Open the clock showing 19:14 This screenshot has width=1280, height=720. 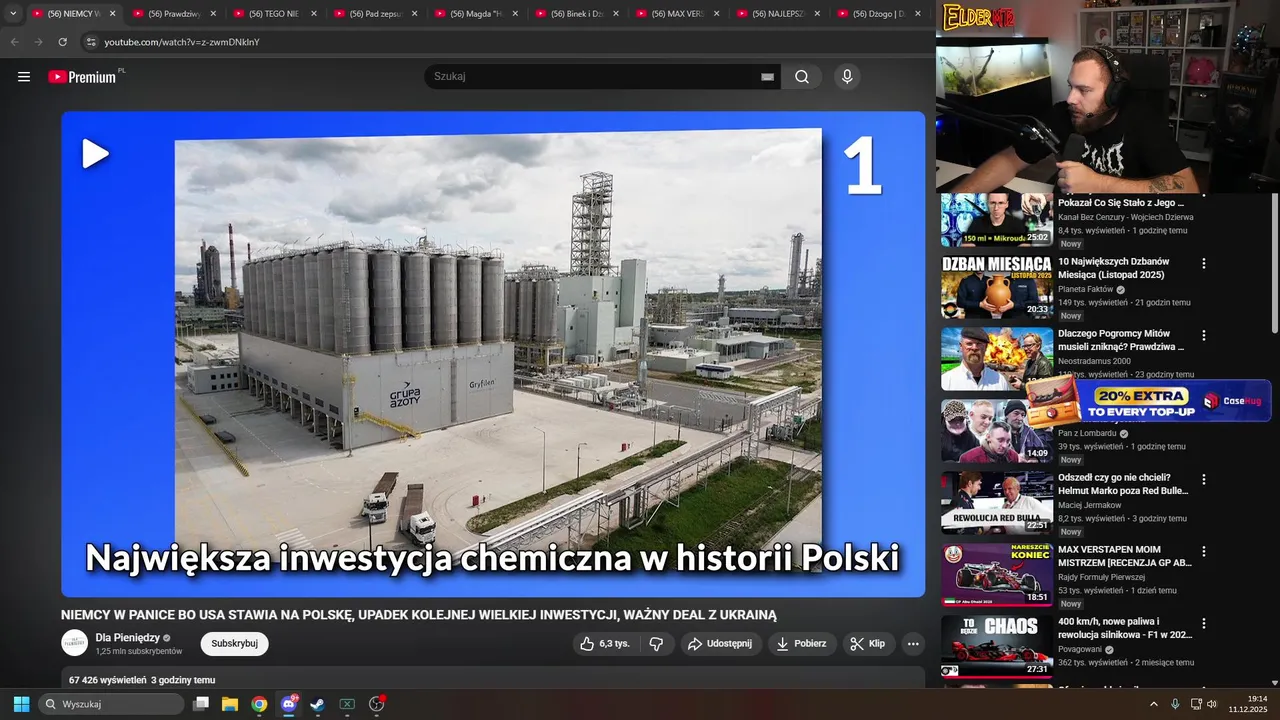(x=1248, y=704)
